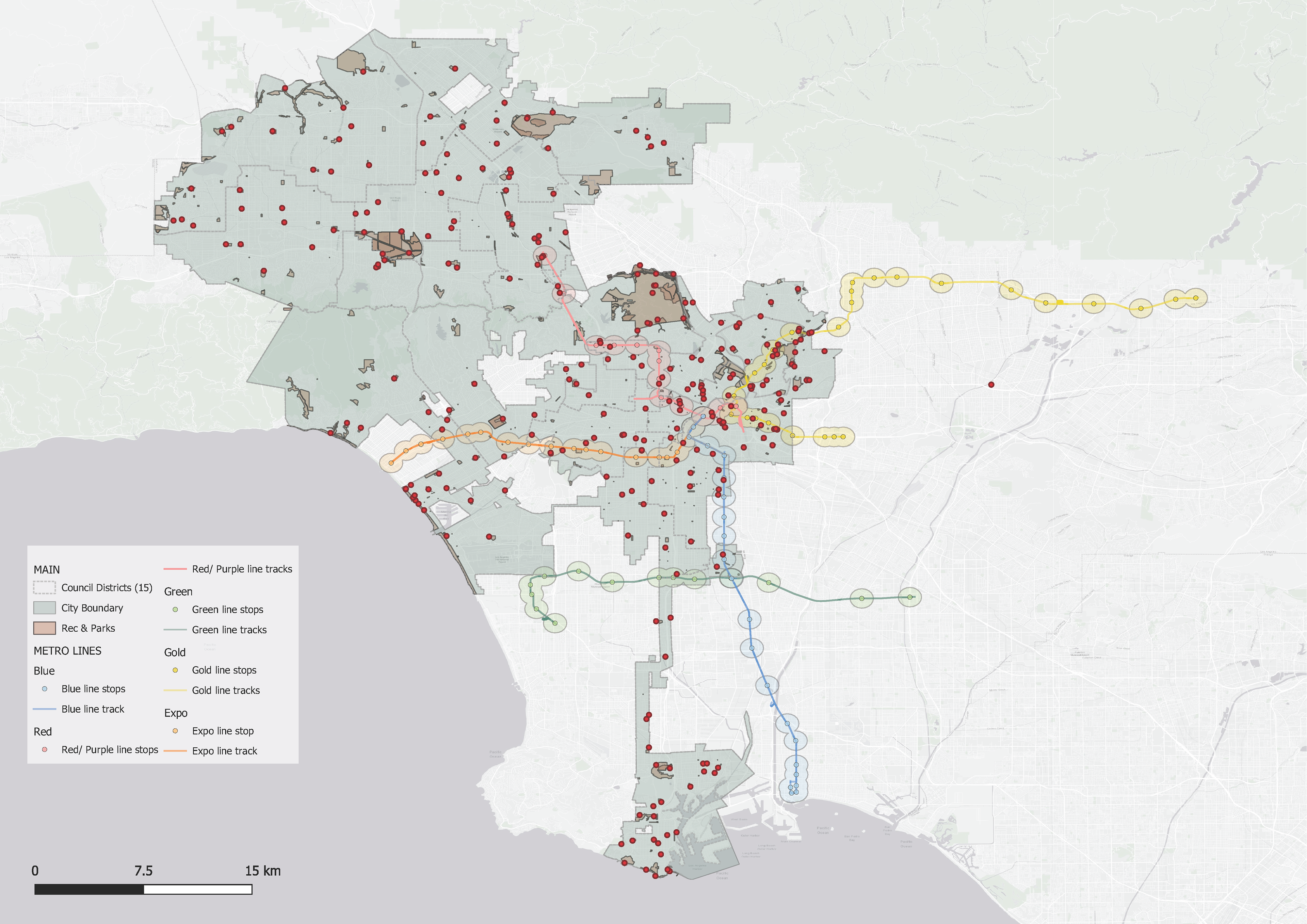This screenshot has height=924, width=1307.
Task: Click the Red/Purple line tracks legend text
Action: click(x=242, y=569)
